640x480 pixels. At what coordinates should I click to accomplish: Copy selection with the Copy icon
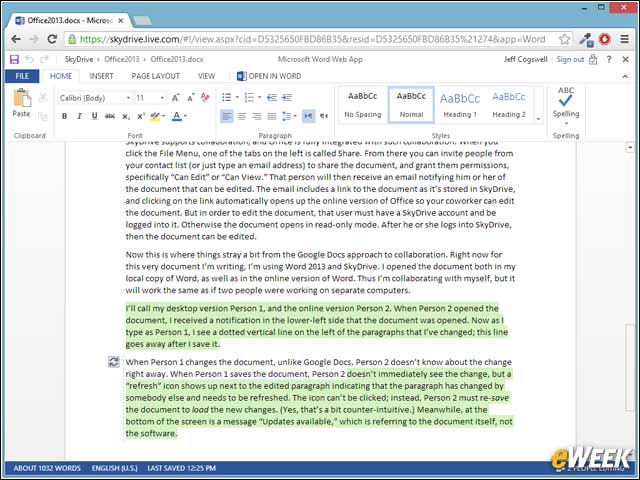(x=43, y=116)
